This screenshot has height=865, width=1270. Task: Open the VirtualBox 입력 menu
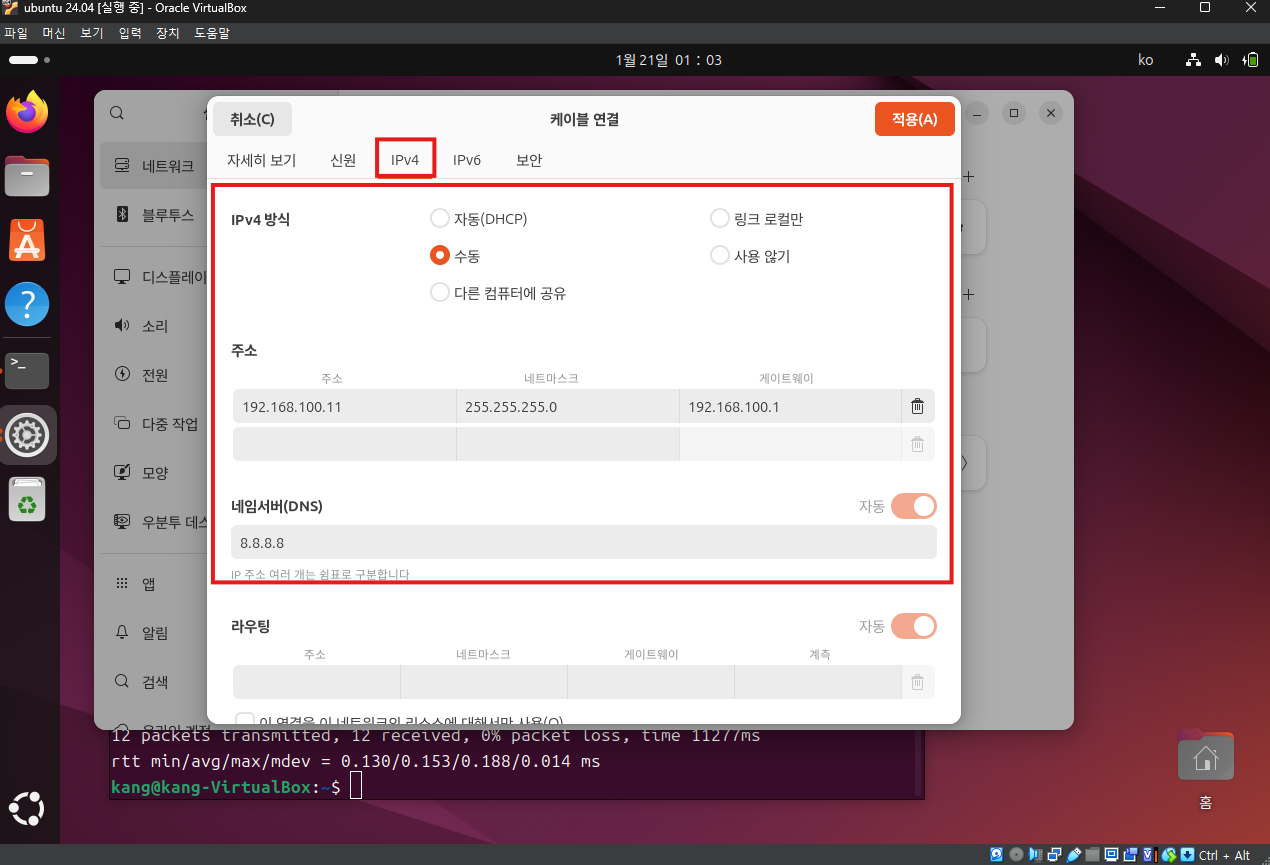point(130,33)
